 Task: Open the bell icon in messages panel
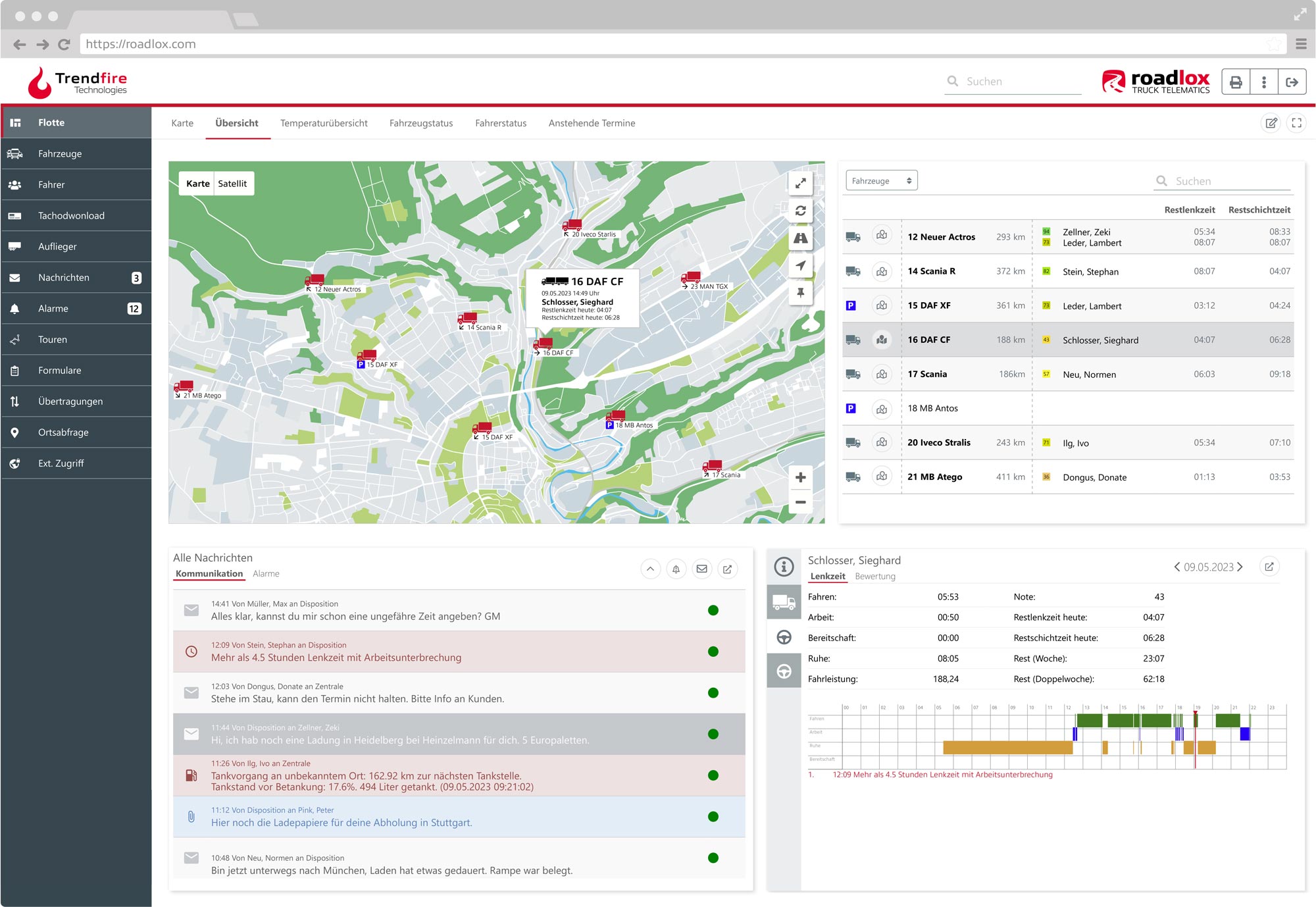pos(676,569)
